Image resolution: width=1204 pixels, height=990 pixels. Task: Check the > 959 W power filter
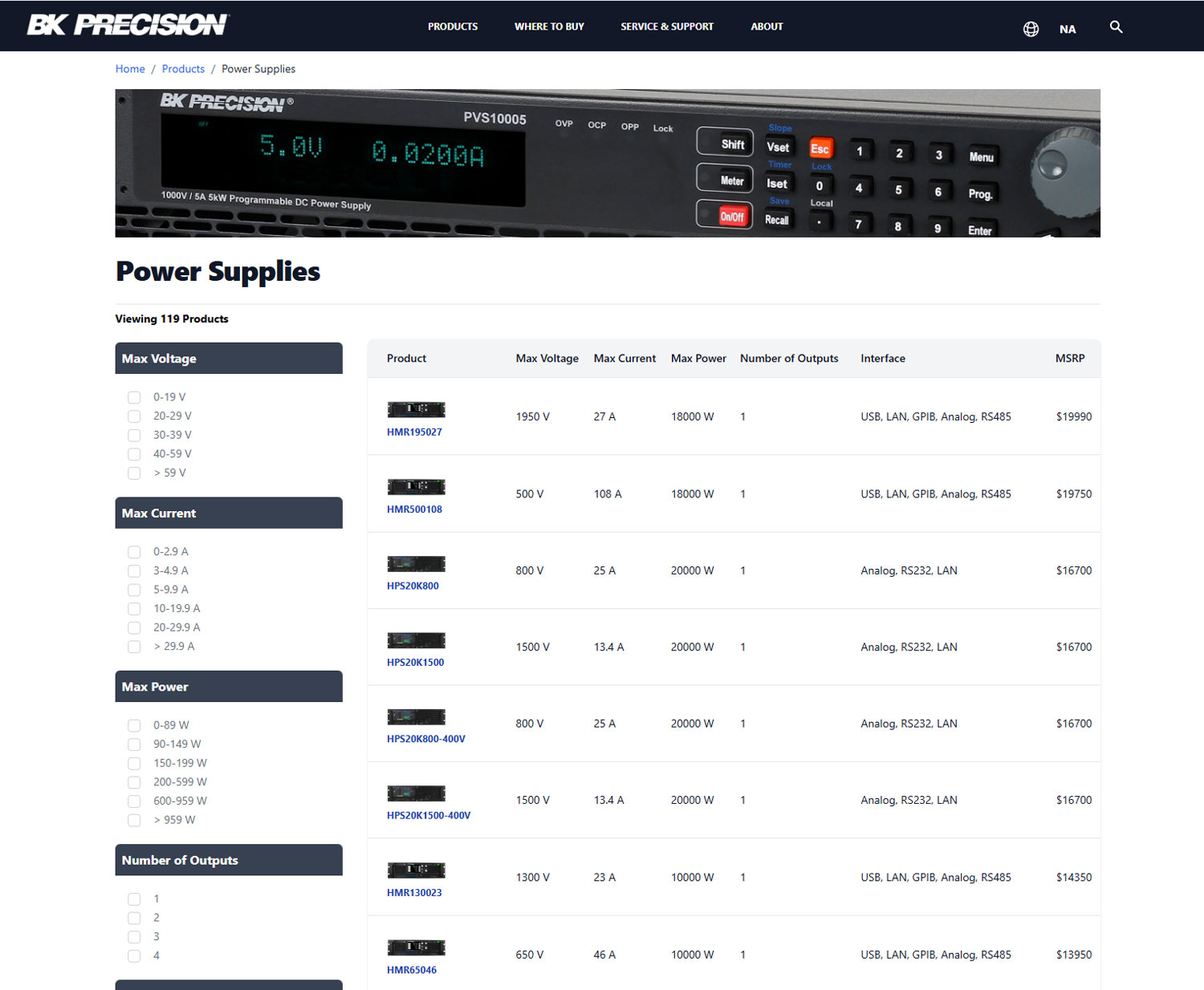[133, 820]
